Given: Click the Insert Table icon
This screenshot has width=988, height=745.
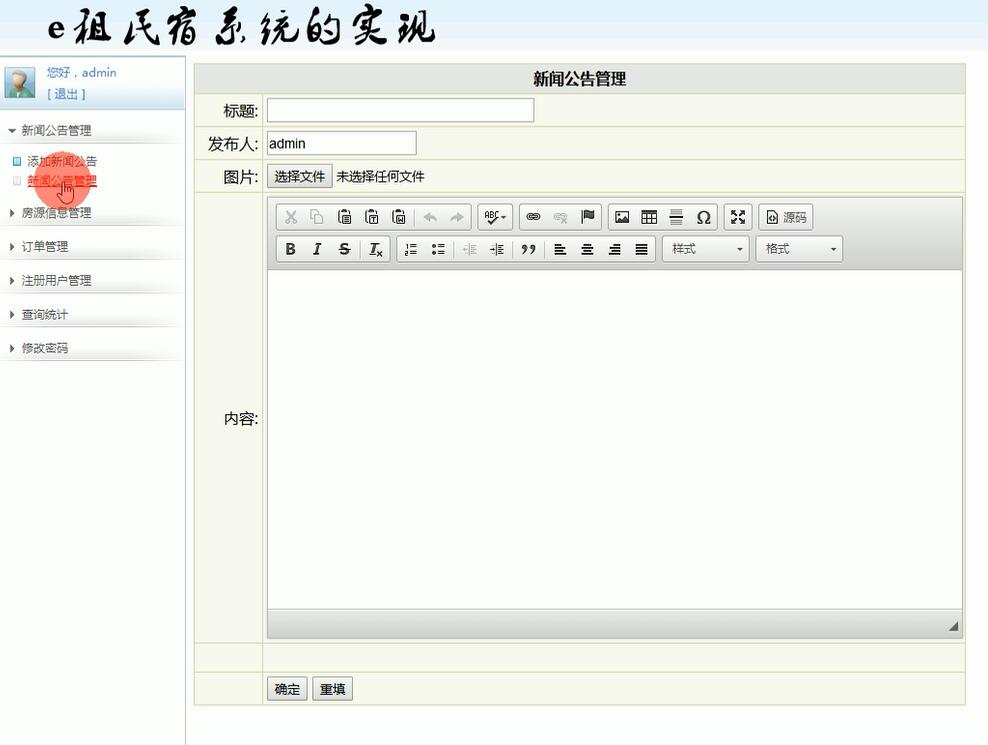Looking at the screenshot, I should [649, 217].
